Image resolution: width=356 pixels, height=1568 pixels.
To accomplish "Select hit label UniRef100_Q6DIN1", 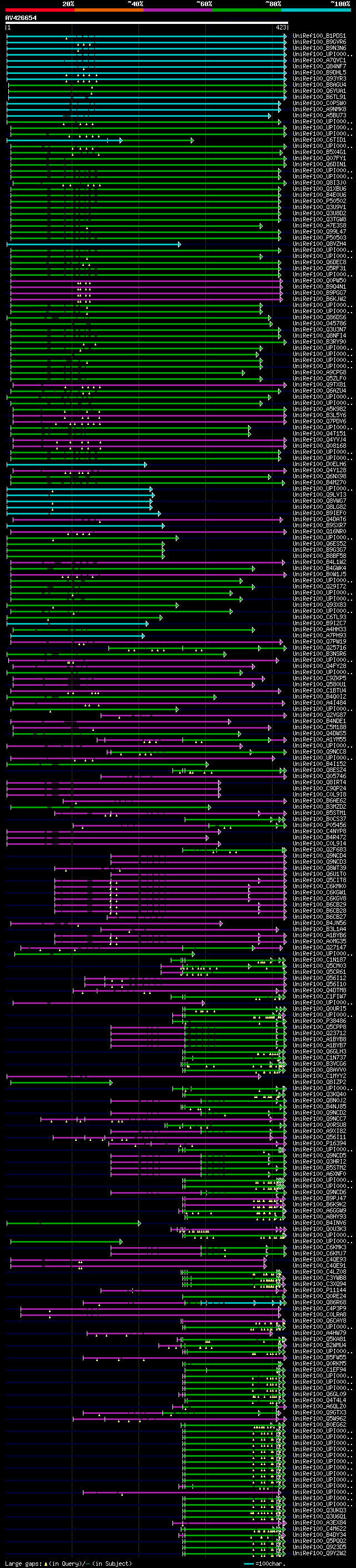I will point(319,164).
